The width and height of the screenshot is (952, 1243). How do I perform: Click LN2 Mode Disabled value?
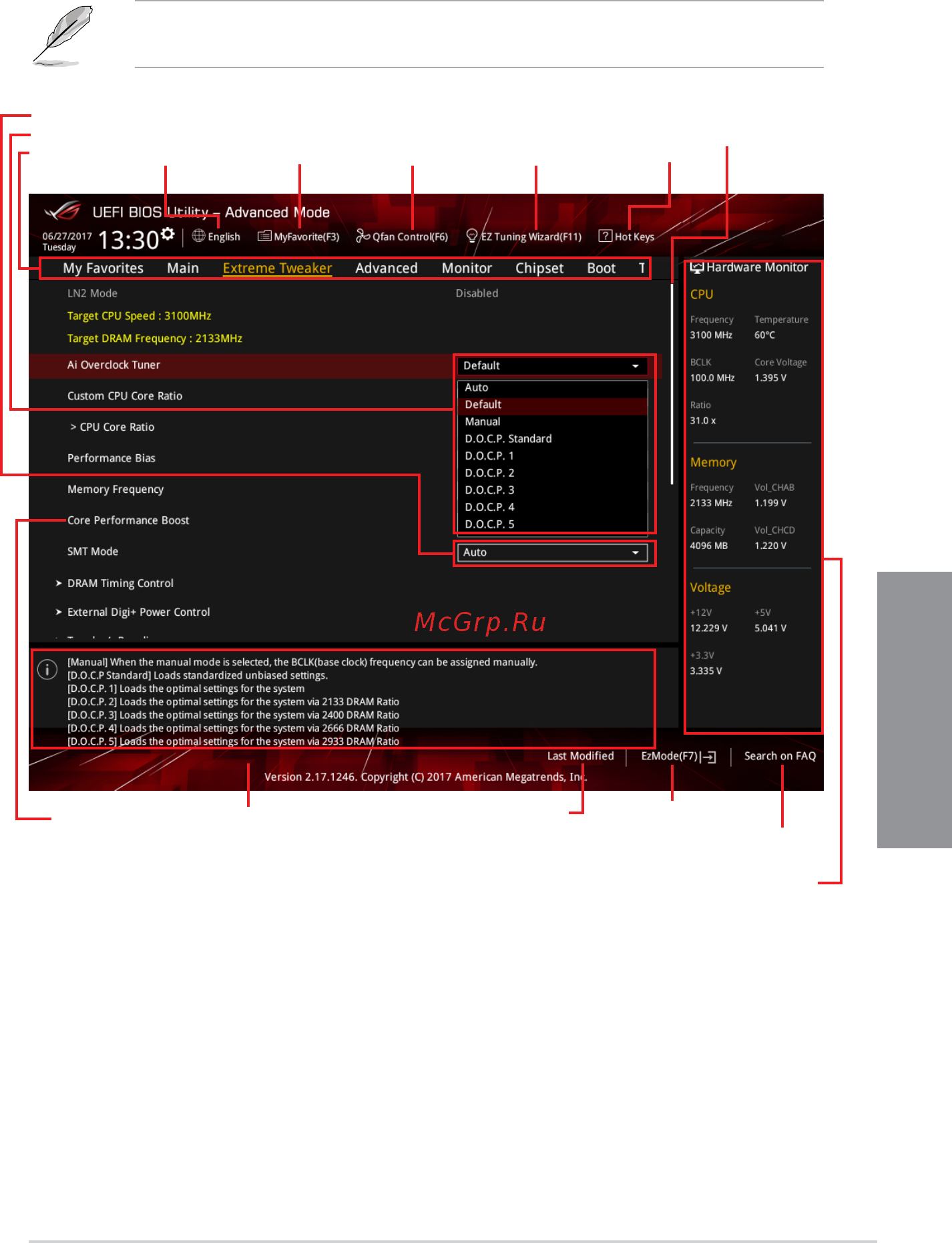click(477, 293)
